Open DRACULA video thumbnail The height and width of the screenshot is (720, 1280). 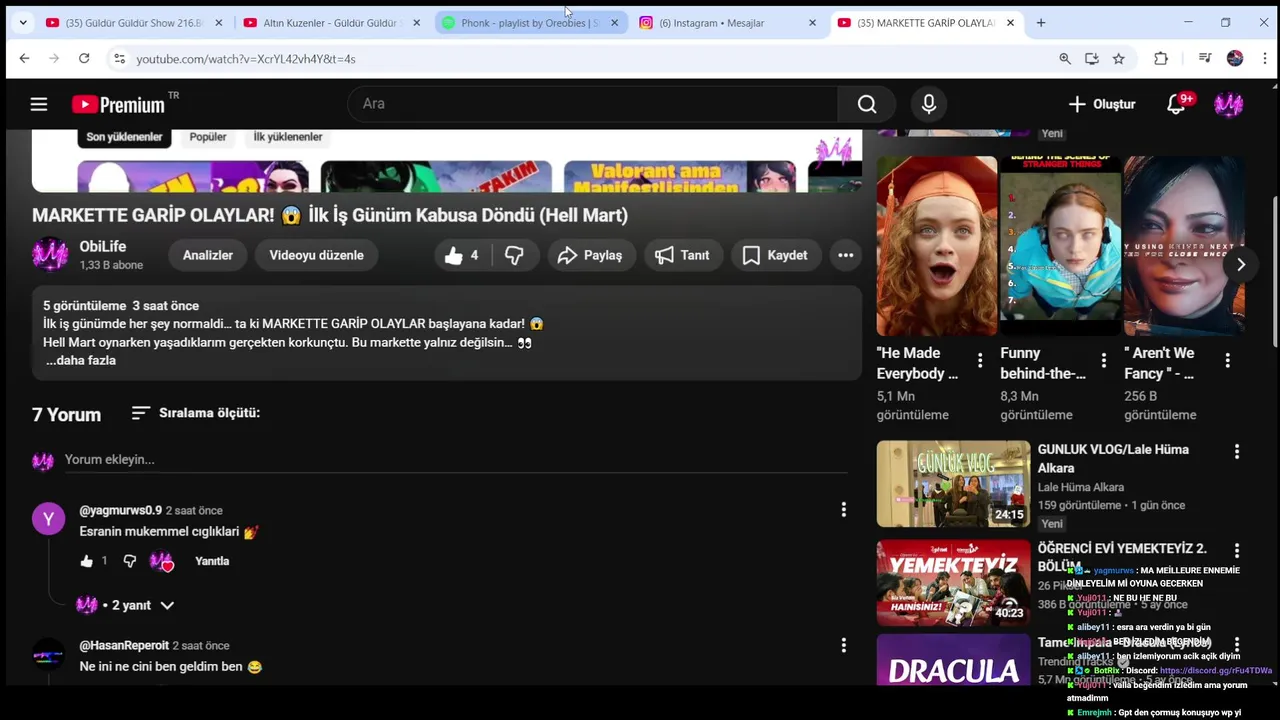pos(953,660)
